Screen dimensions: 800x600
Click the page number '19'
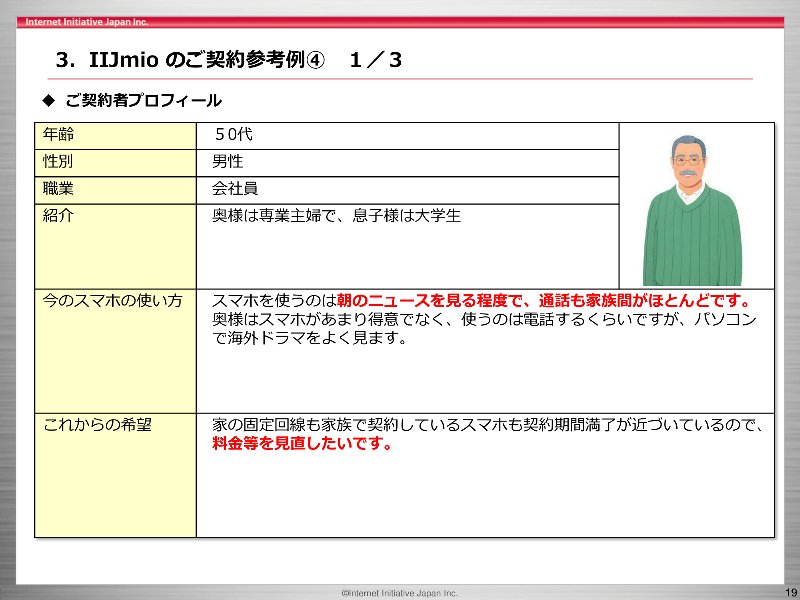791,592
